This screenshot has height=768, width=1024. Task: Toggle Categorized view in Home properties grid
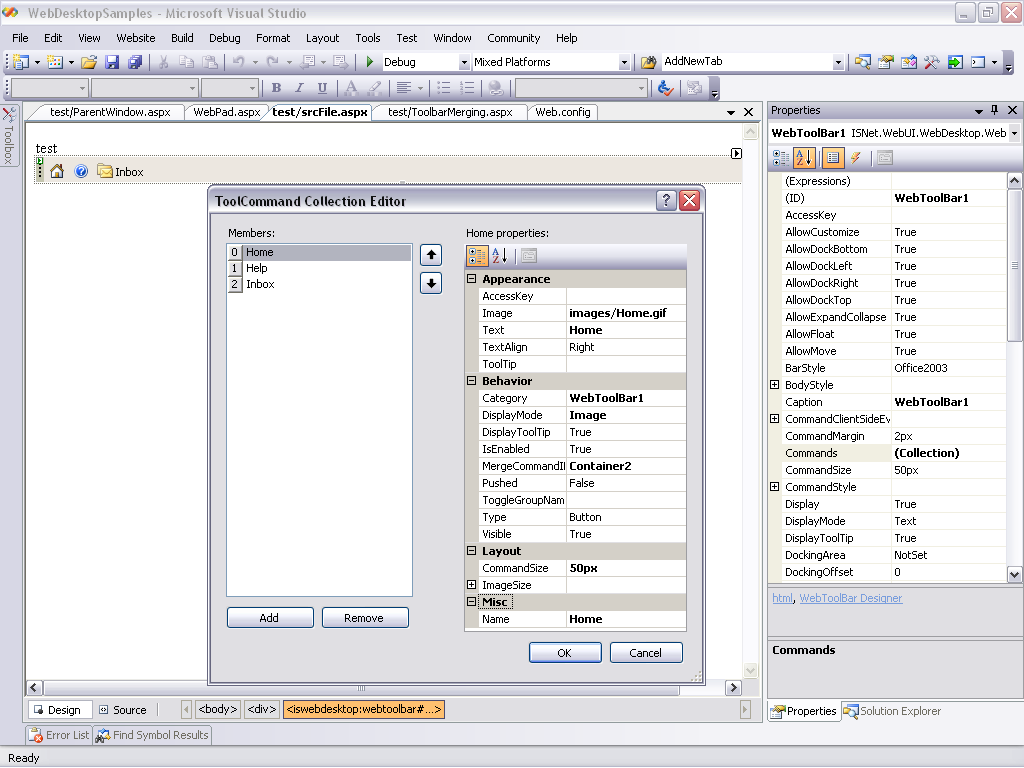coord(477,256)
